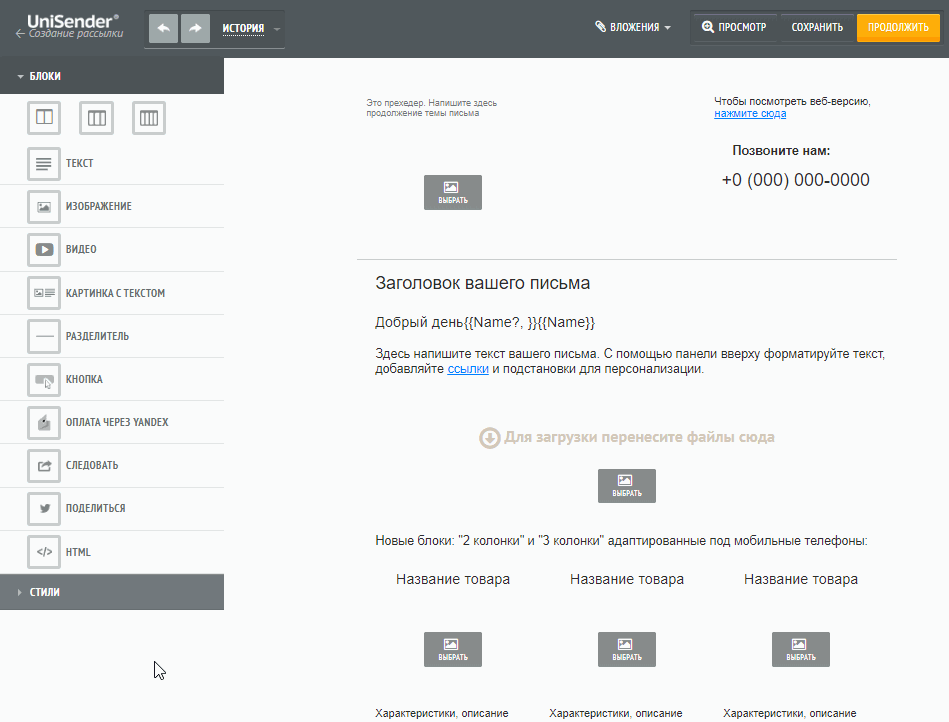This screenshot has width=949, height=722.
Task: Select the four-column layout block icon
Action: [149, 118]
